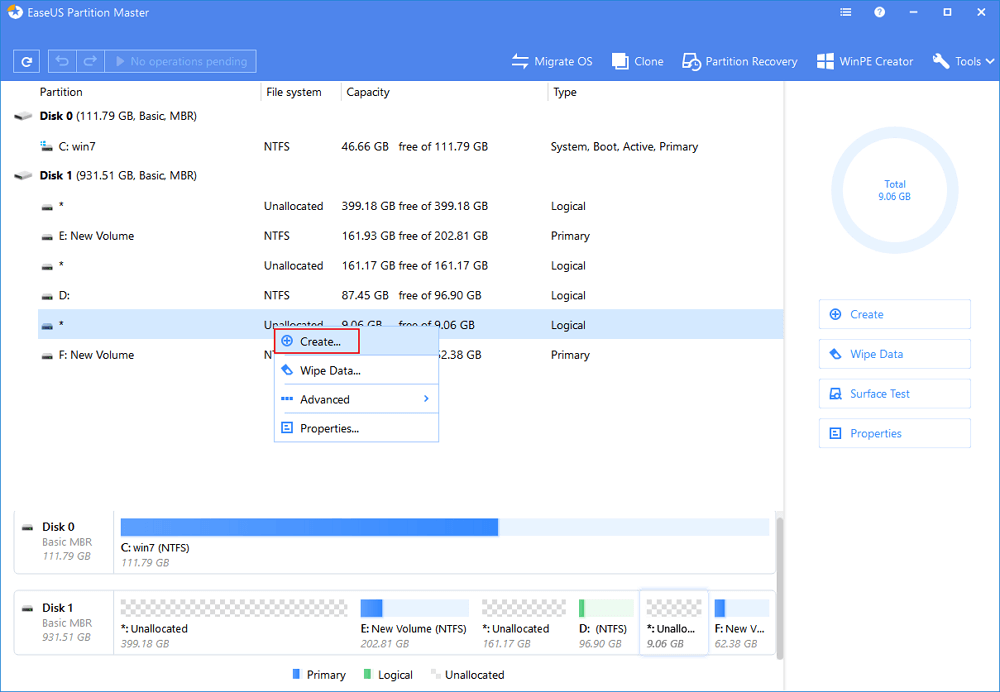Click the refresh icon in the toolbar
Screen dimensions: 1000x692
27,62
